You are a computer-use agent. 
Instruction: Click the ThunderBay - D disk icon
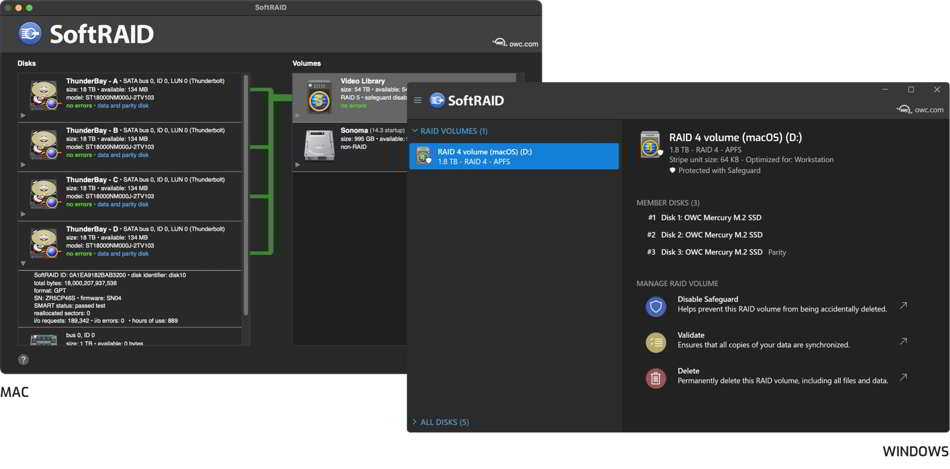pos(44,244)
